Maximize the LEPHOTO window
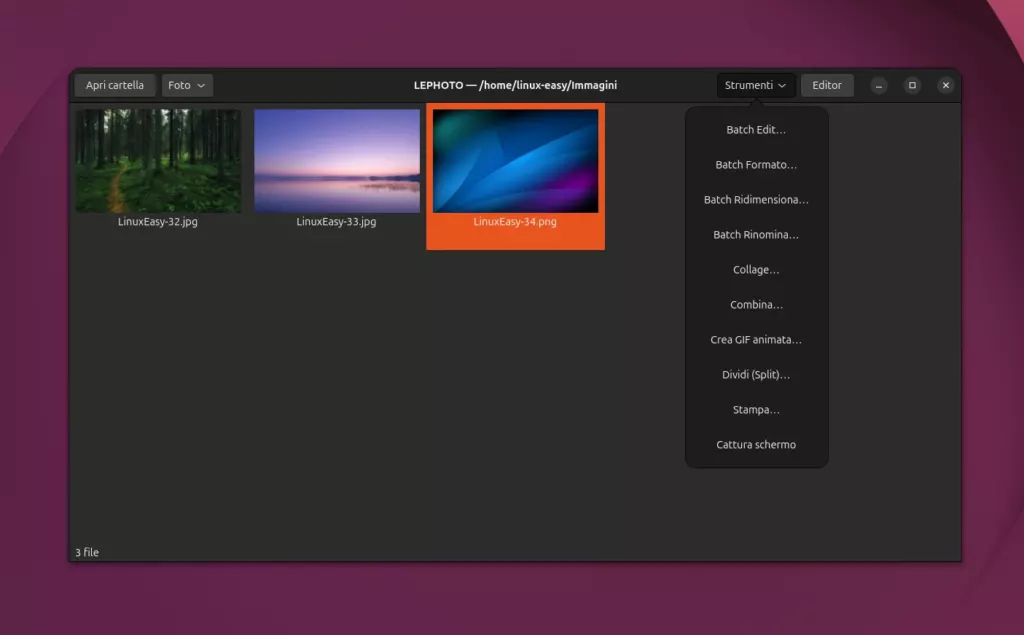Image resolution: width=1024 pixels, height=635 pixels. point(912,85)
